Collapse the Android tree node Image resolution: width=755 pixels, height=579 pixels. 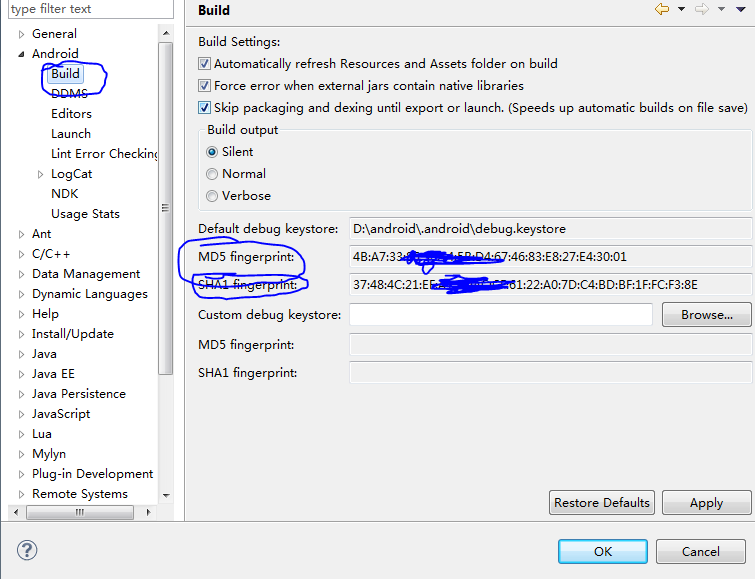[21, 54]
